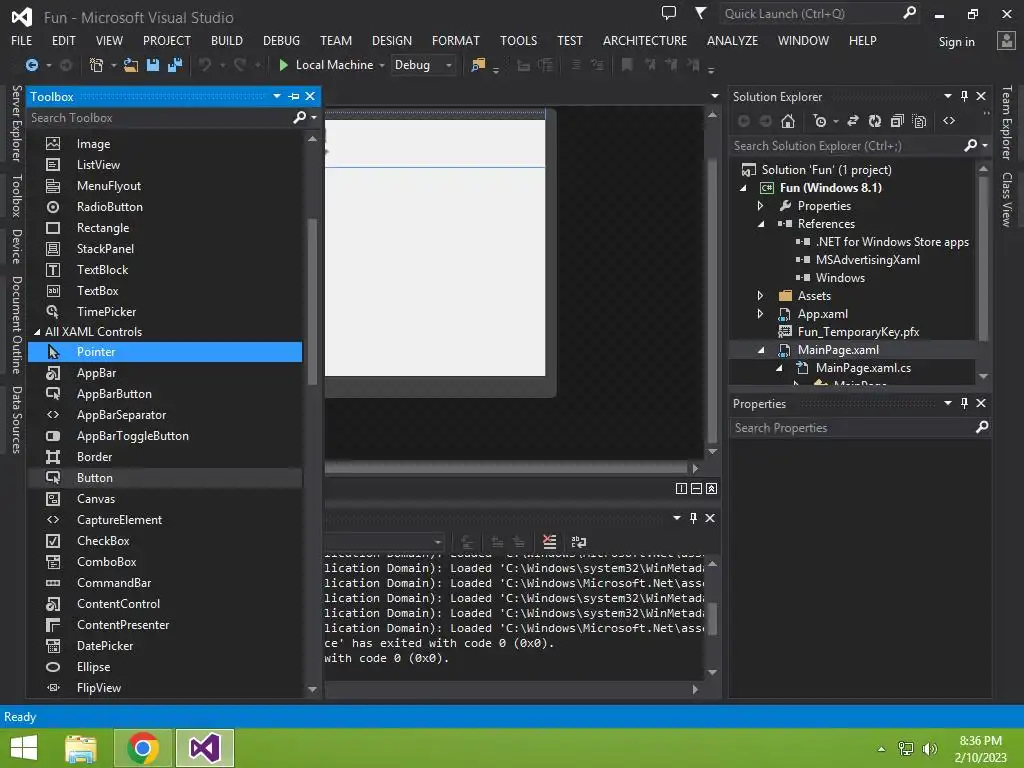Click the Find in Files toolbar icon
1024x768 pixels.
coord(478,65)
